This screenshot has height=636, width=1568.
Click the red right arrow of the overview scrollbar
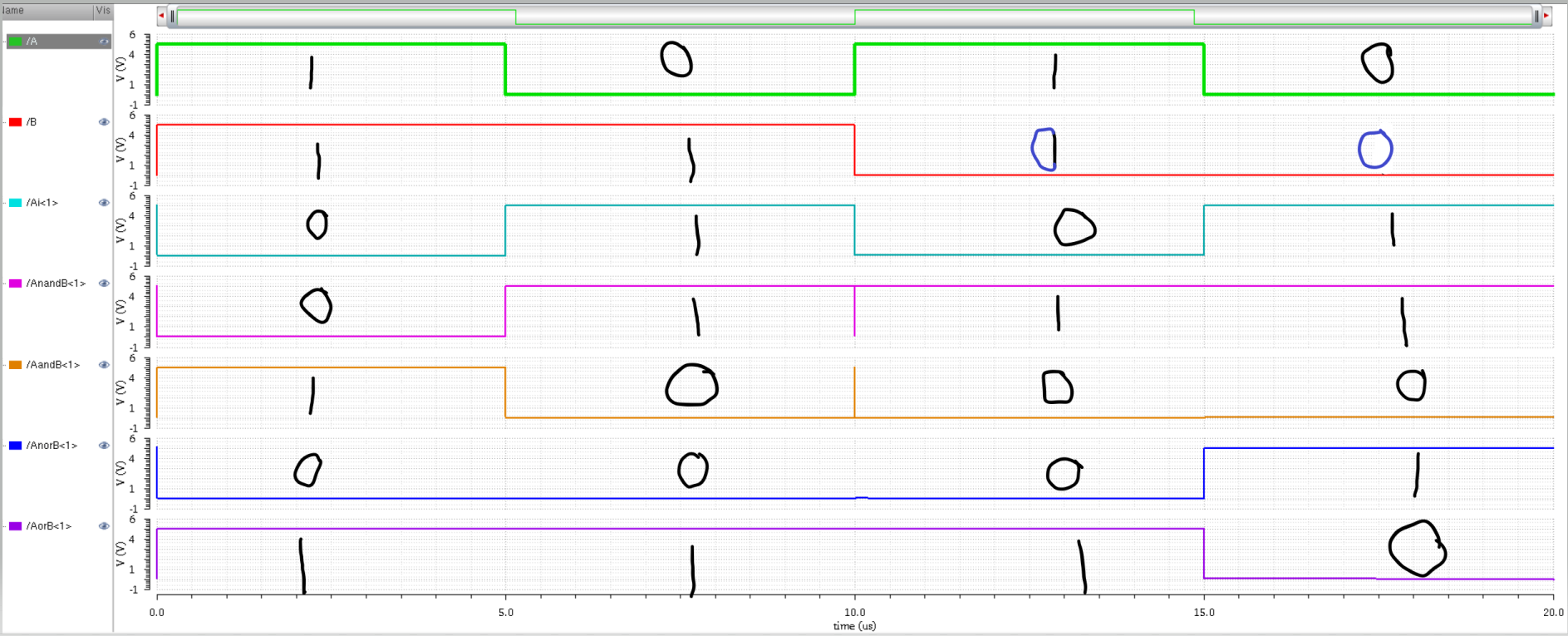(x=1546, y=16)
